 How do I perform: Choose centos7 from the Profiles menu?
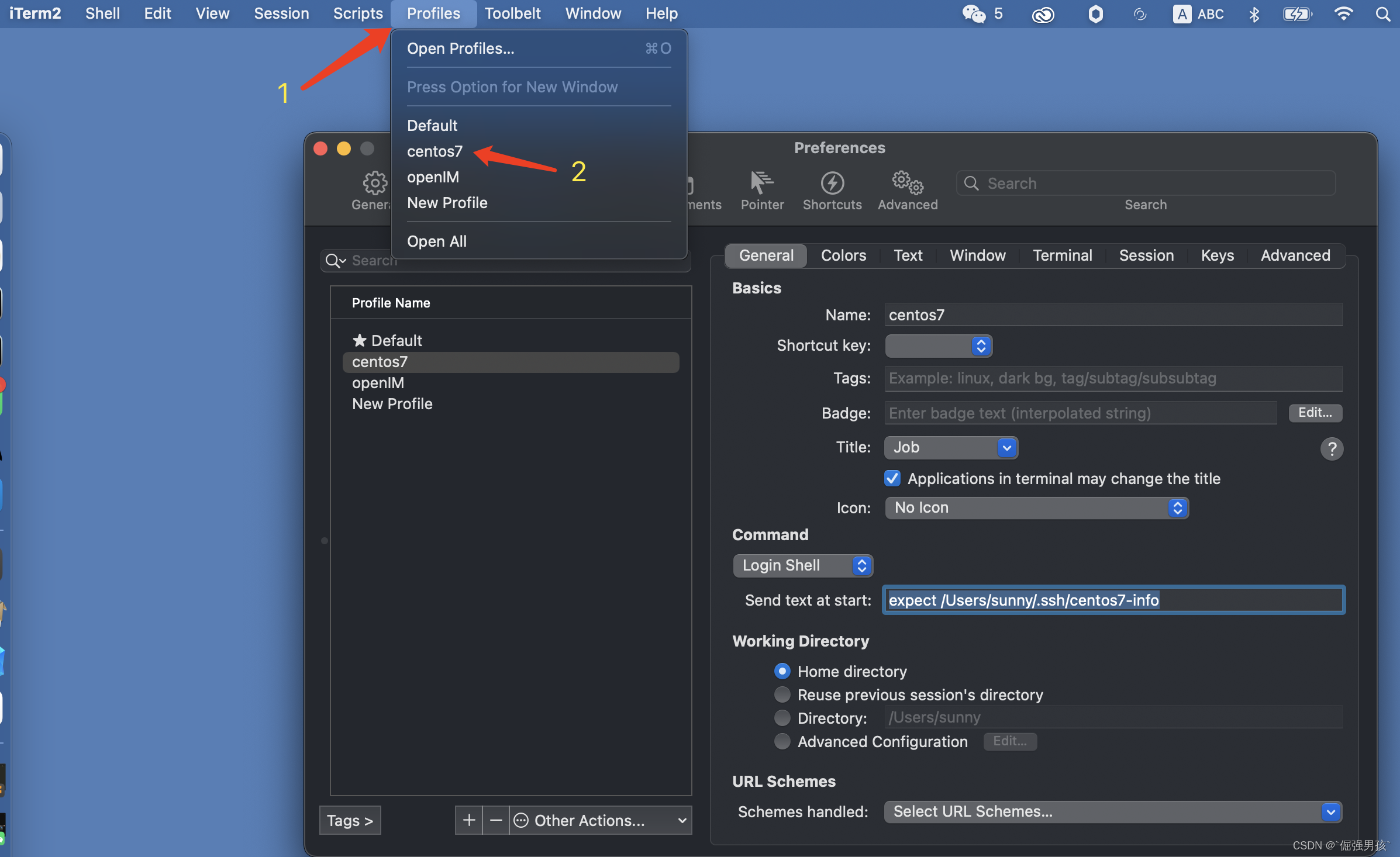coord(435,151)
